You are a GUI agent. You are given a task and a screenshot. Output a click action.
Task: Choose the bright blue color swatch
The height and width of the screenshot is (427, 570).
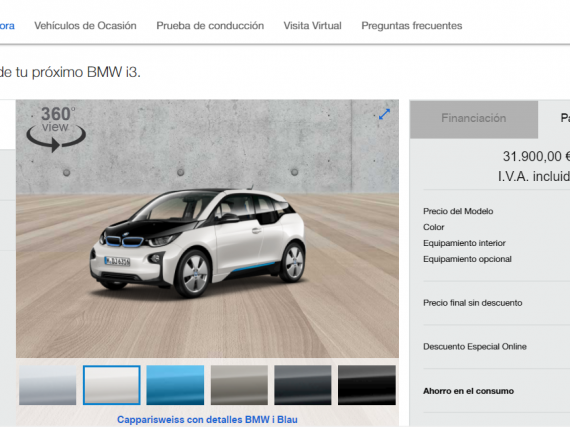click(175, 385)
